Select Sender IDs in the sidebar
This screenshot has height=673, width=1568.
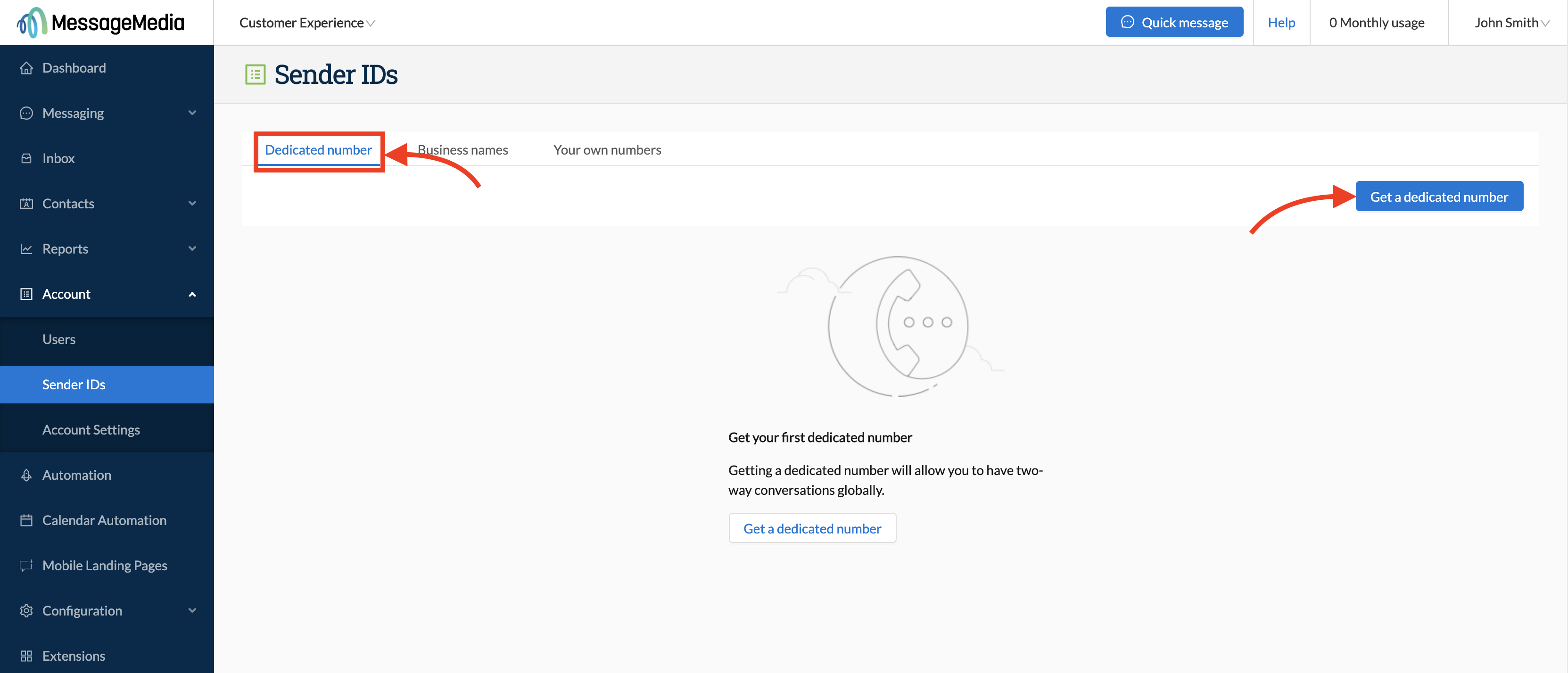tap(107, 385)
